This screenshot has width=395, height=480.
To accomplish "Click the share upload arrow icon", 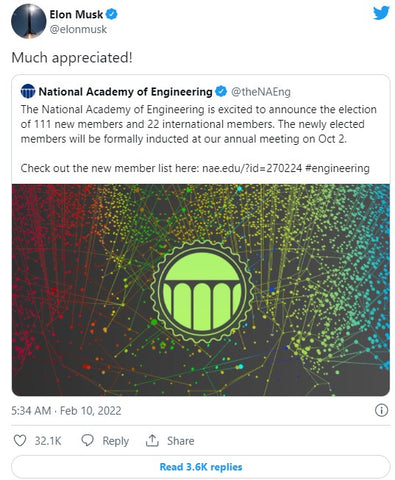I will 152,440.
